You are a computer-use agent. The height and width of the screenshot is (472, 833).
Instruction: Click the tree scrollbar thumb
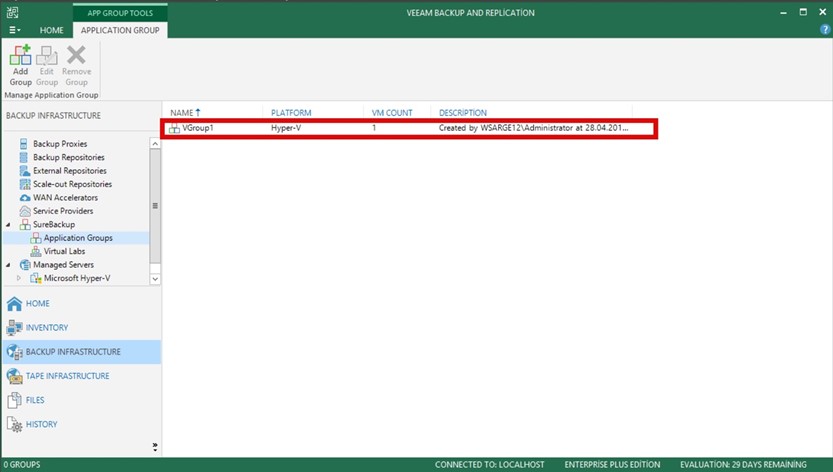[x=155, y=206]
